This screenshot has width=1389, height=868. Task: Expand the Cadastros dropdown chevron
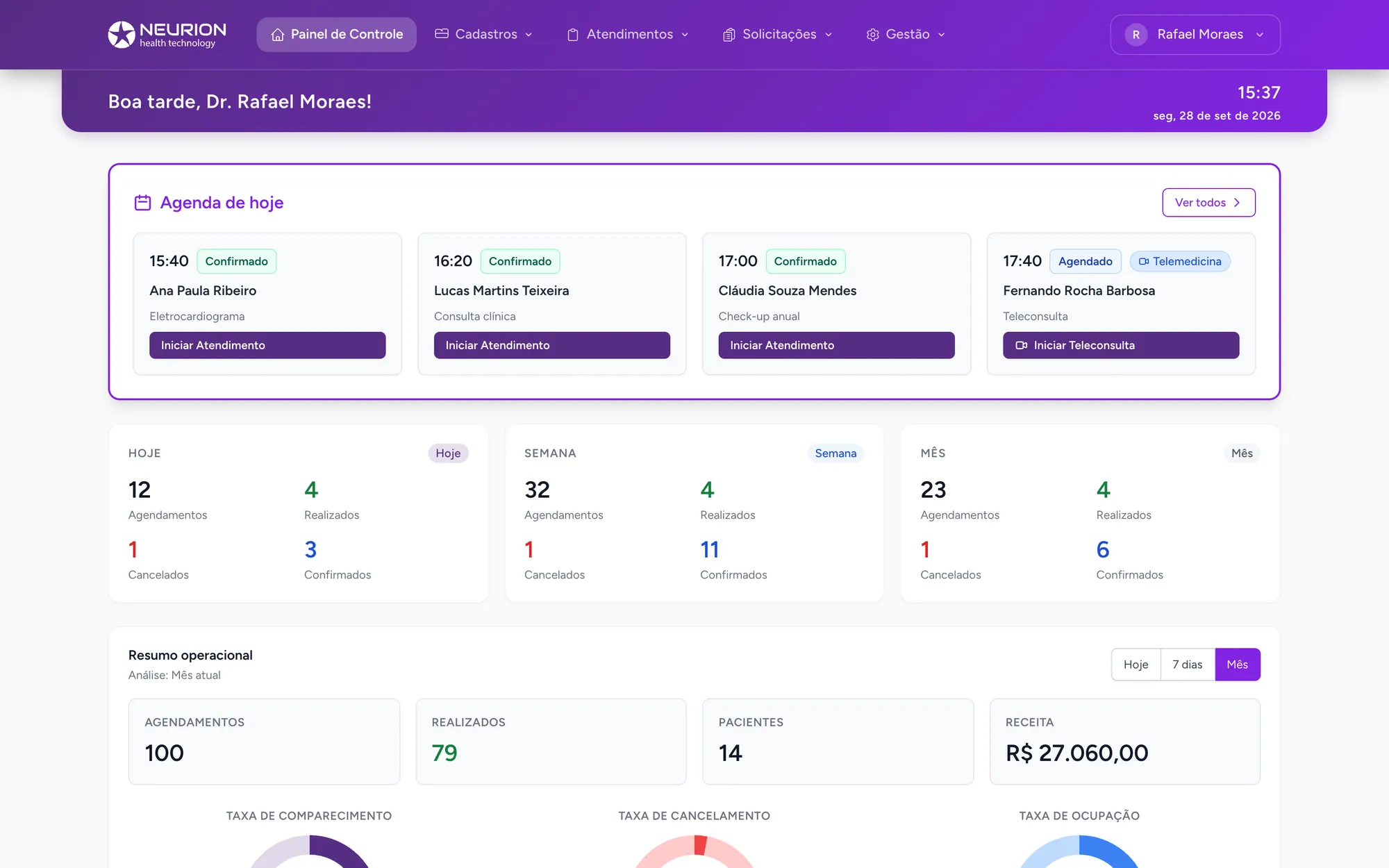[529, 35]
